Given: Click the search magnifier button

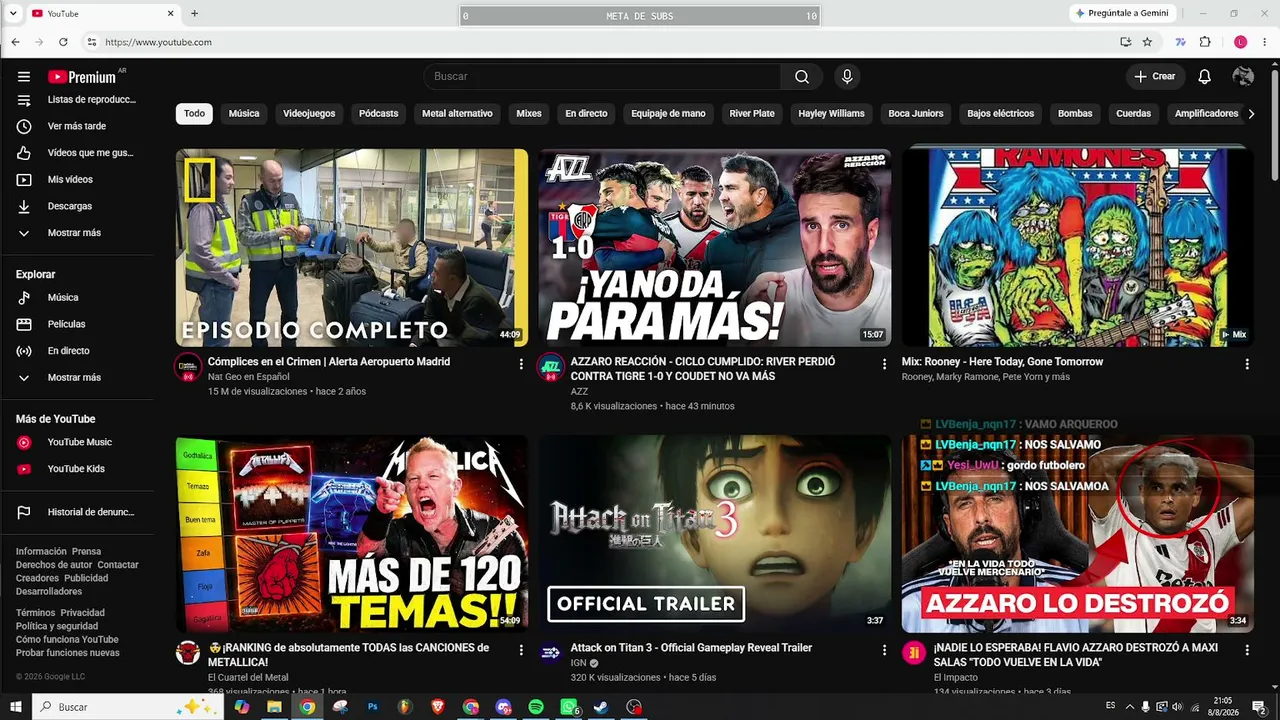Looking at the screenshot, I should [802, 77].
